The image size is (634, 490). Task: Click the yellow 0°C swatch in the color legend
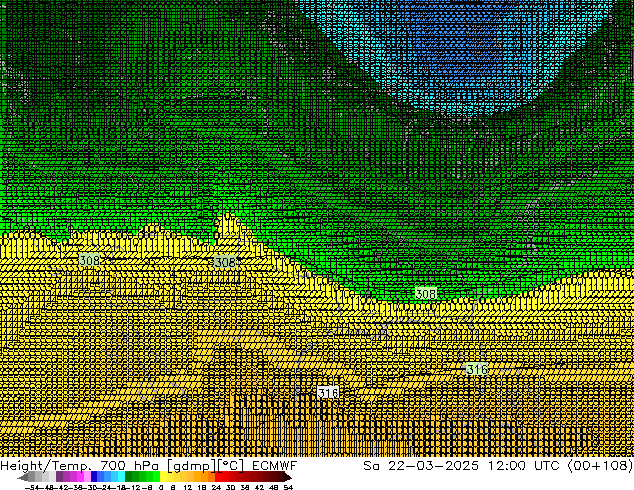click(x=163, y=477)
